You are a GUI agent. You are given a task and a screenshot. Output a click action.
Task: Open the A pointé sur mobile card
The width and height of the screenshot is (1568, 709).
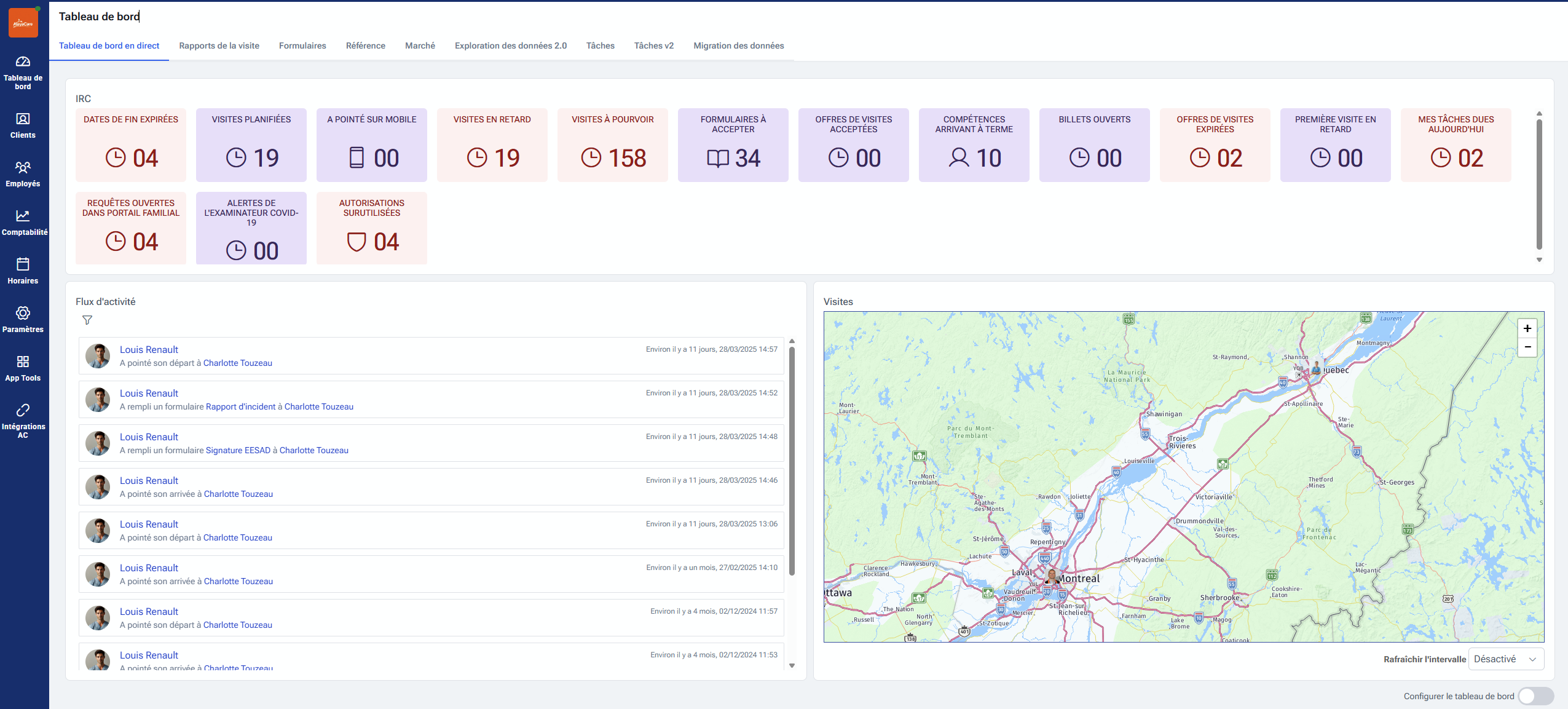point(372,145)
